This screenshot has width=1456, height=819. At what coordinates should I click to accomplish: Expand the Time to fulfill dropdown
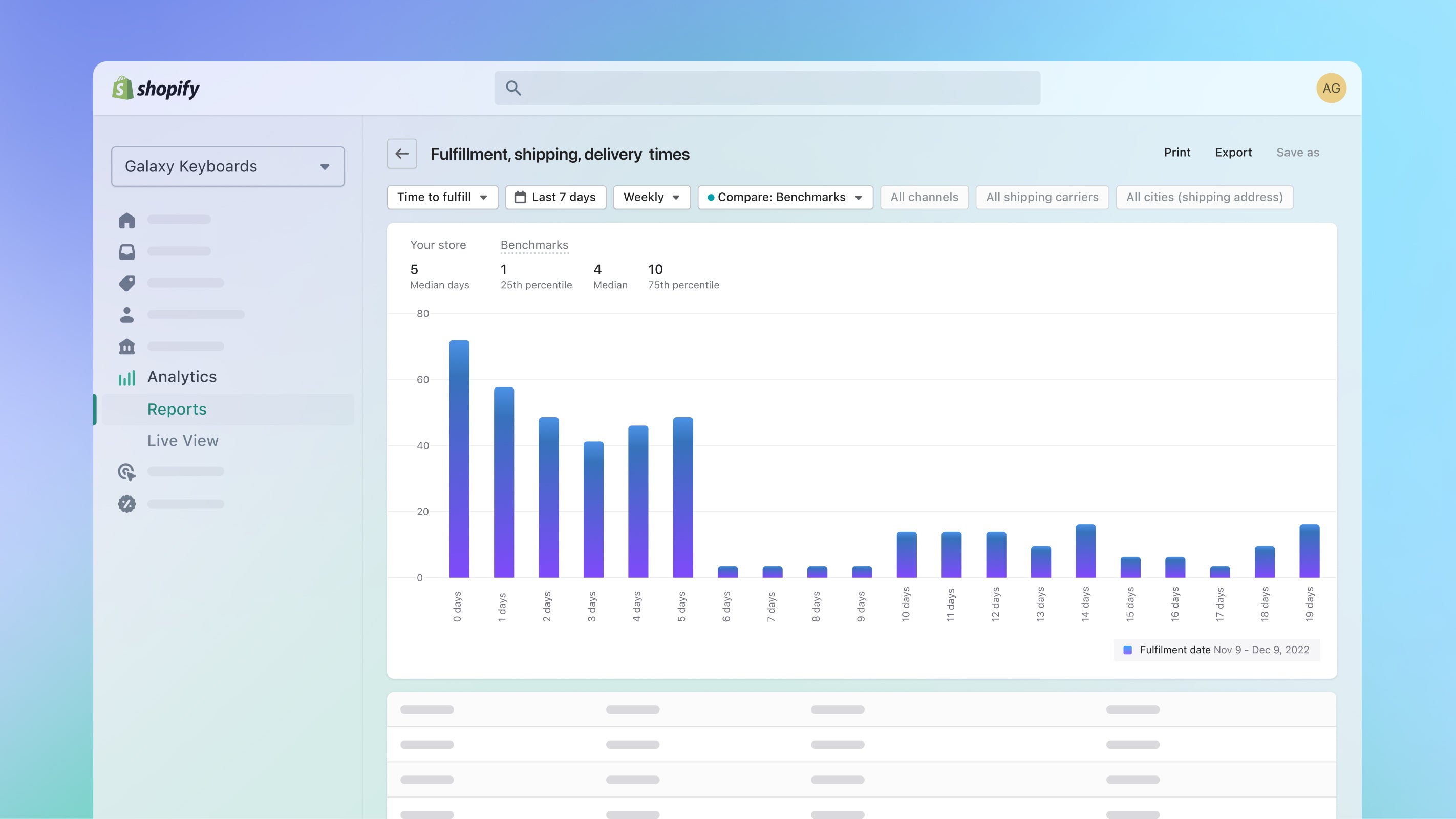[x=442, y=197]
